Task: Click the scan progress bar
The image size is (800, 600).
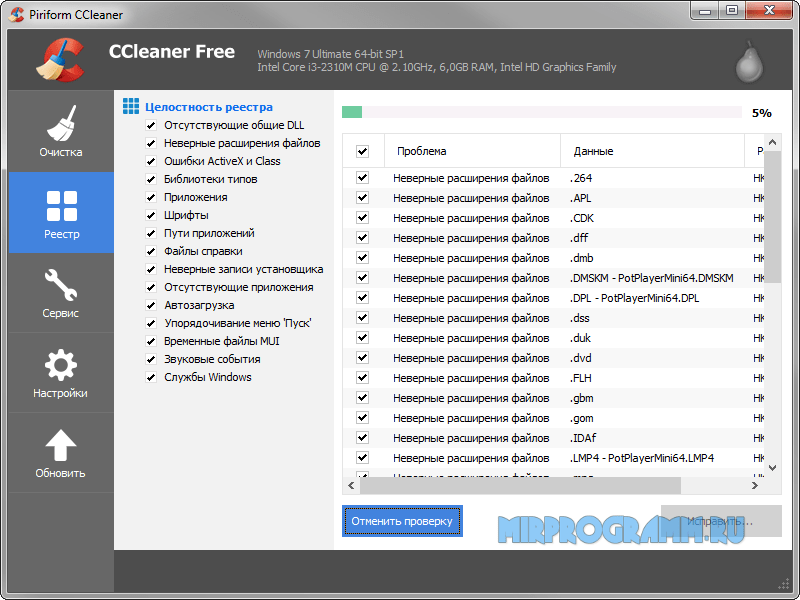Action: [x=541, y=112]
